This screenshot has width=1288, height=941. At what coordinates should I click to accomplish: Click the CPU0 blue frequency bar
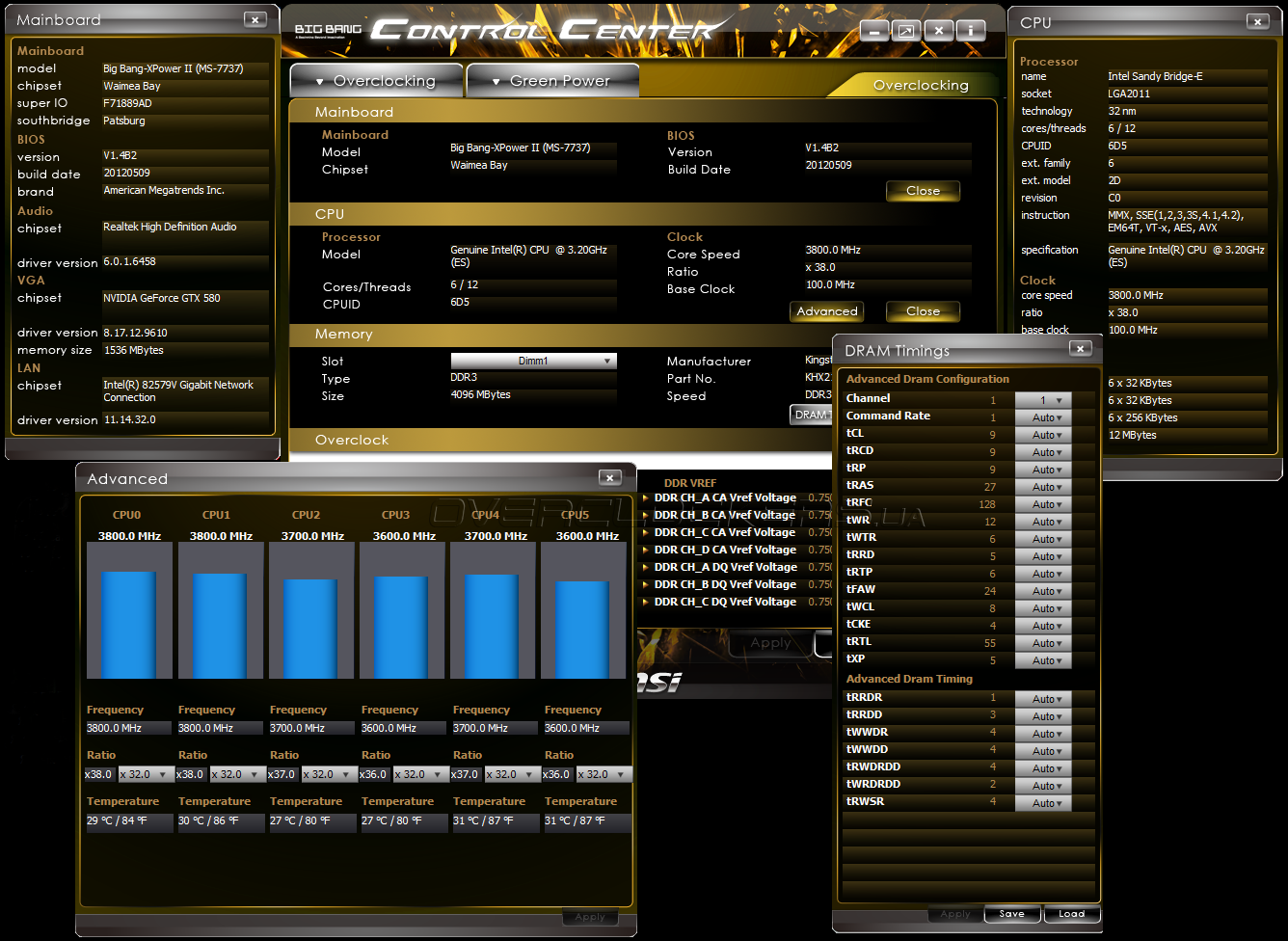[x=129, y=625]
